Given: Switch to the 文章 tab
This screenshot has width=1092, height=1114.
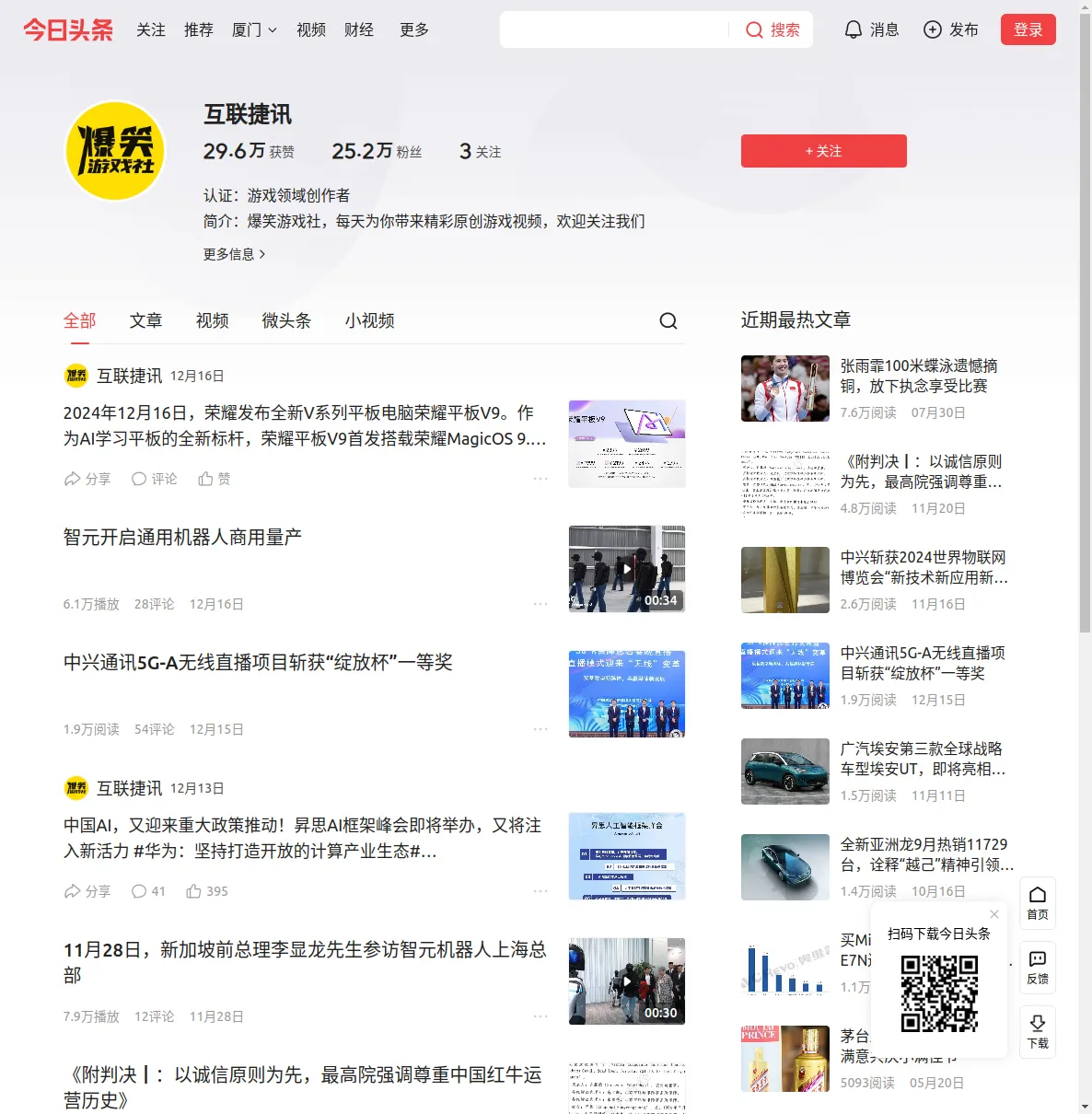Looking at the screenshot, I should pos(146,320).
